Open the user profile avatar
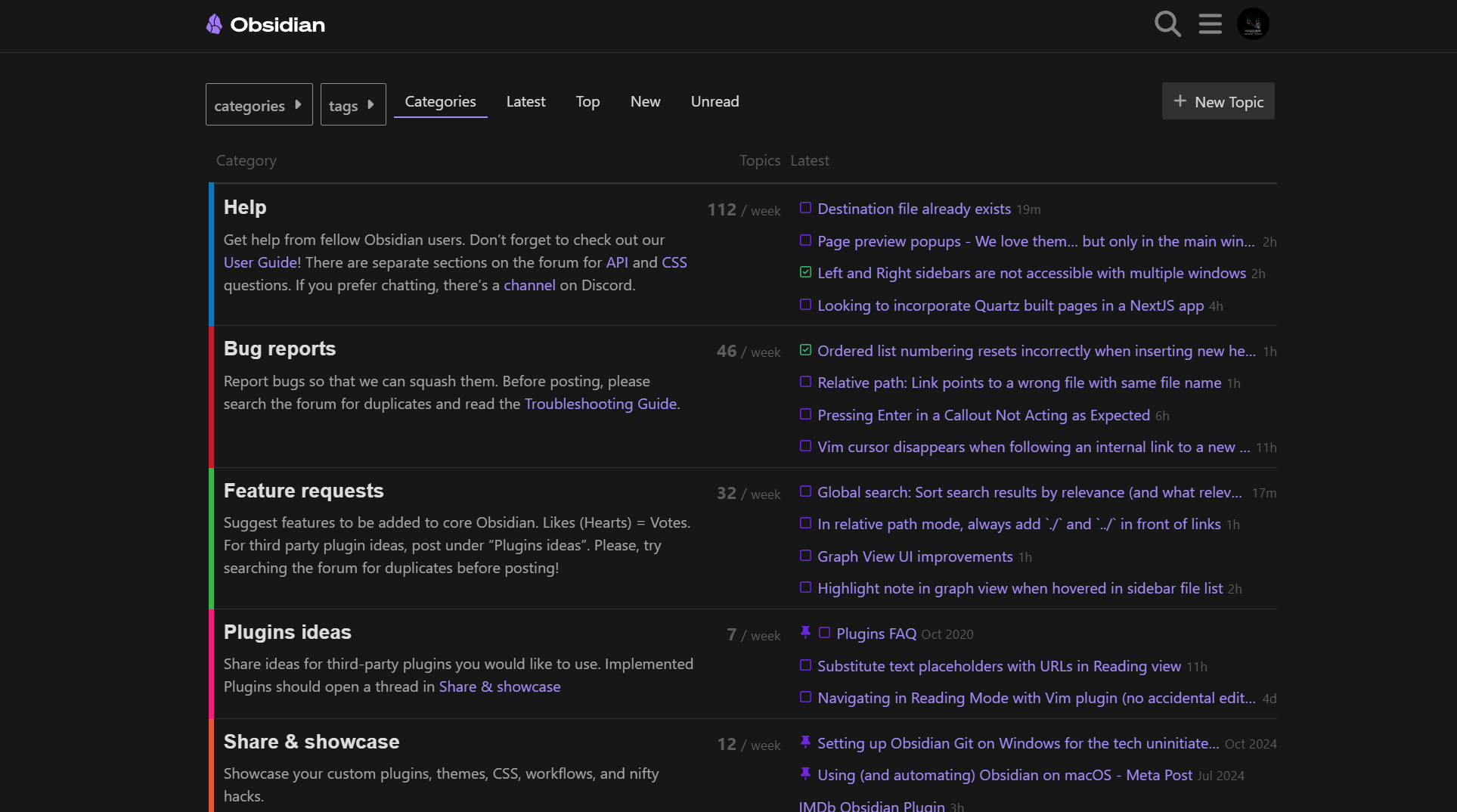1457x812 pixels. point(1253,24)
